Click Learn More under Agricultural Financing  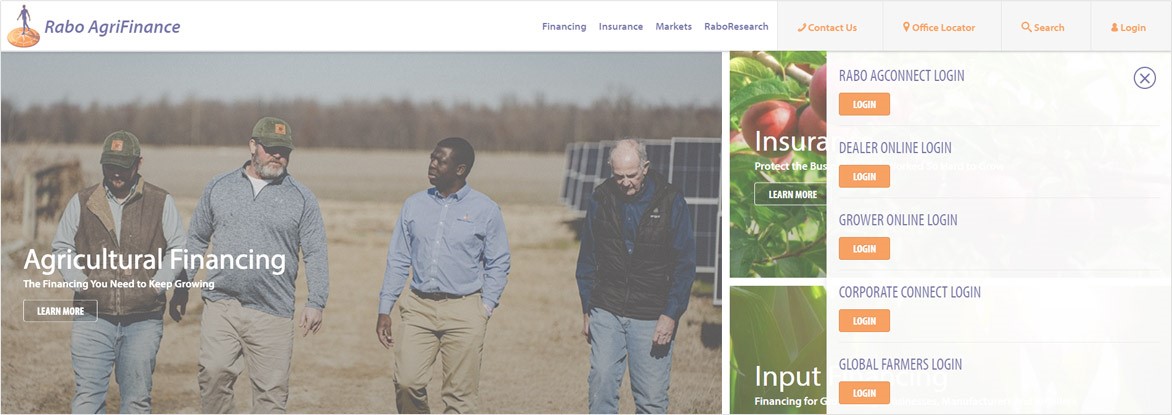pyautogui.click(x=61, y=311)
